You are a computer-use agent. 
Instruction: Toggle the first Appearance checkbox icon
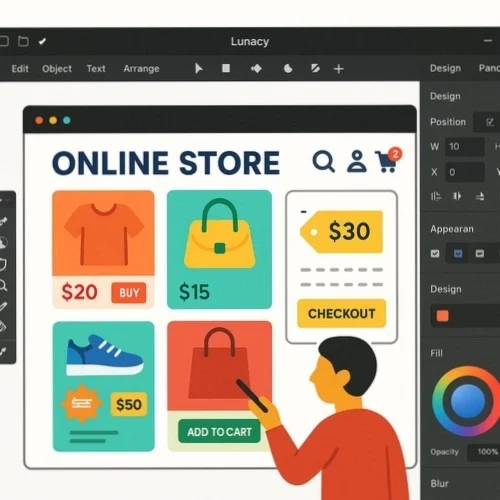(435, 254)
